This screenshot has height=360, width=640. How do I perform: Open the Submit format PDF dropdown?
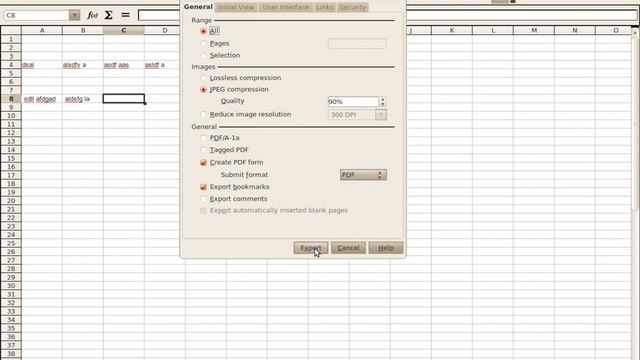tap(363, 175)
